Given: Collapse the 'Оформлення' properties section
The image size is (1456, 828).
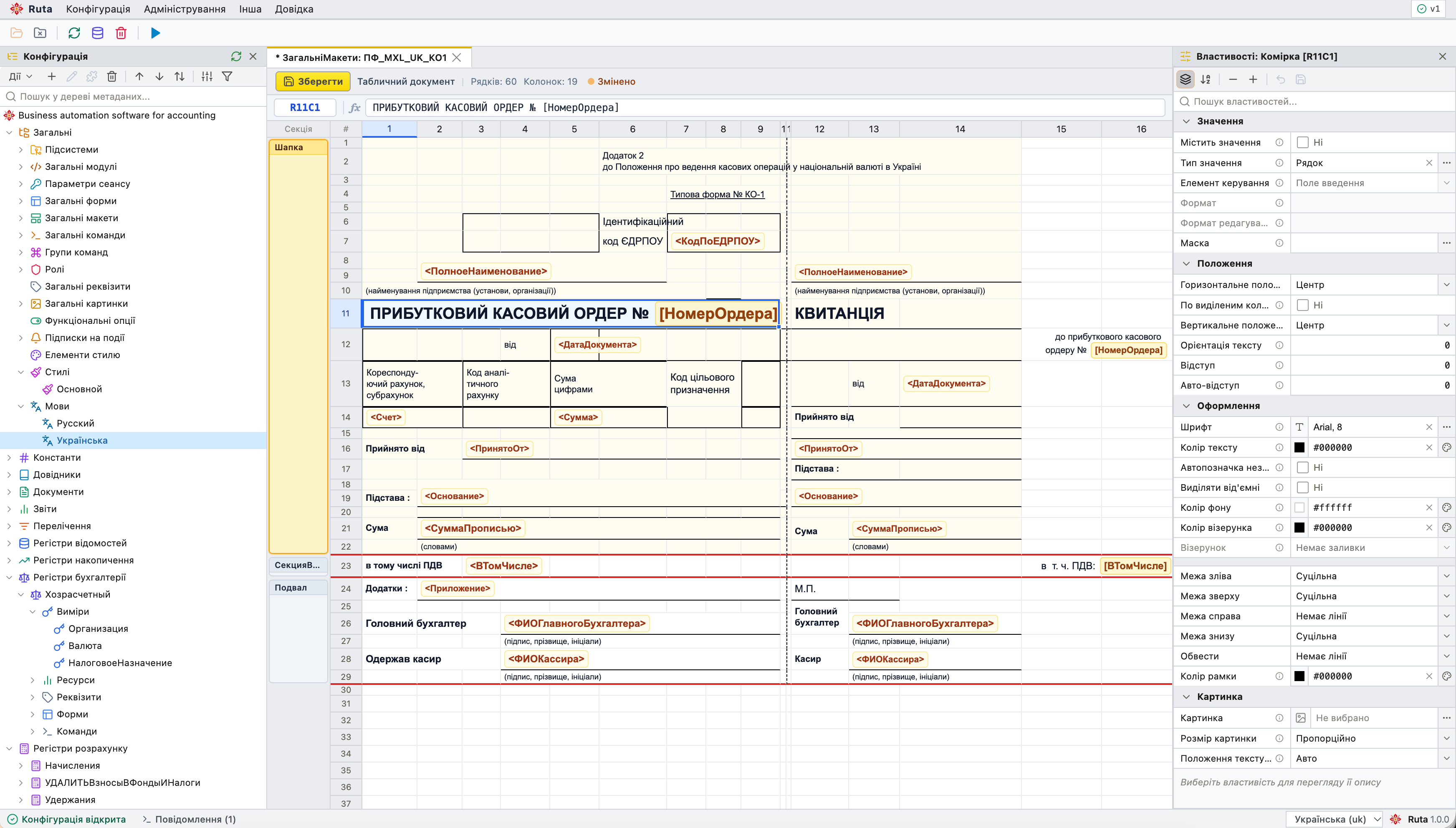Looking at the screenshot, I should (1186, 406).
